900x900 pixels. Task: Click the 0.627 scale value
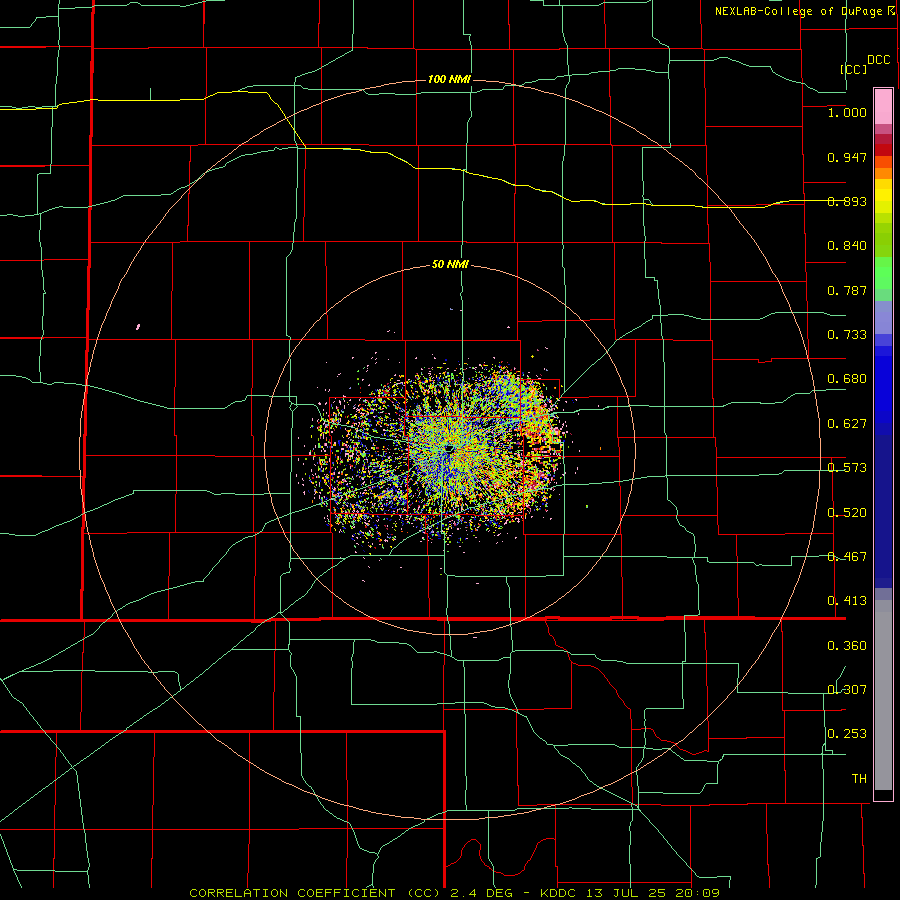tap(847, 424)
